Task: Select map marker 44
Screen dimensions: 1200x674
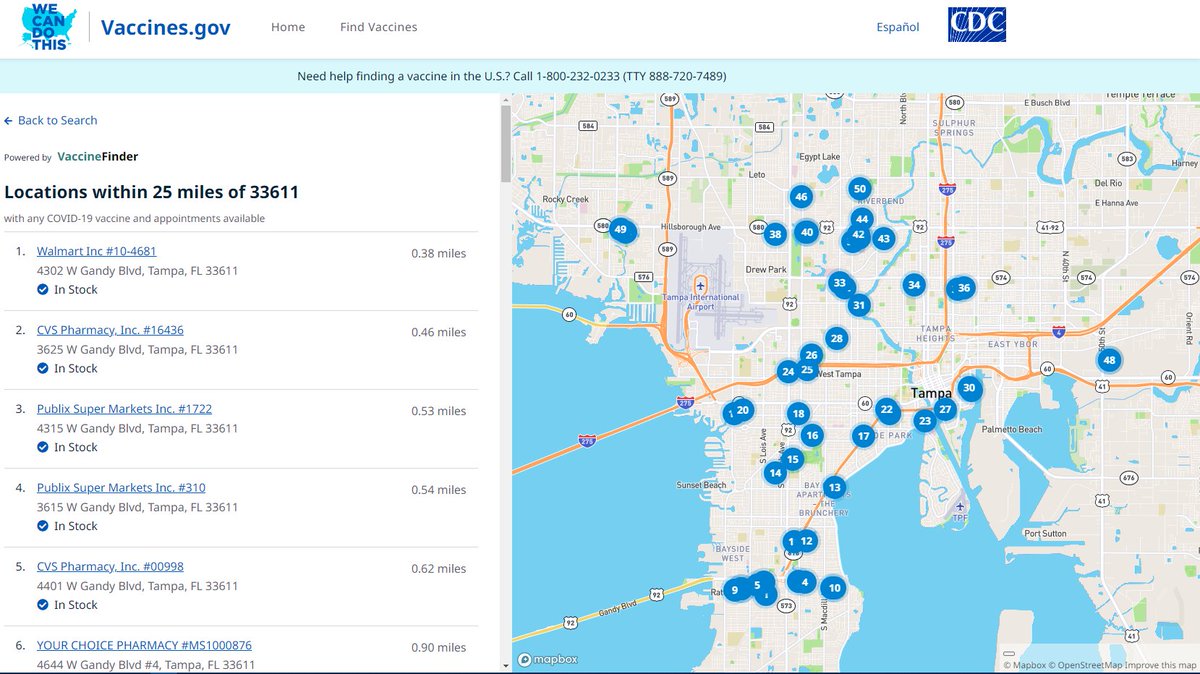Action: click(x=863, y=219)
